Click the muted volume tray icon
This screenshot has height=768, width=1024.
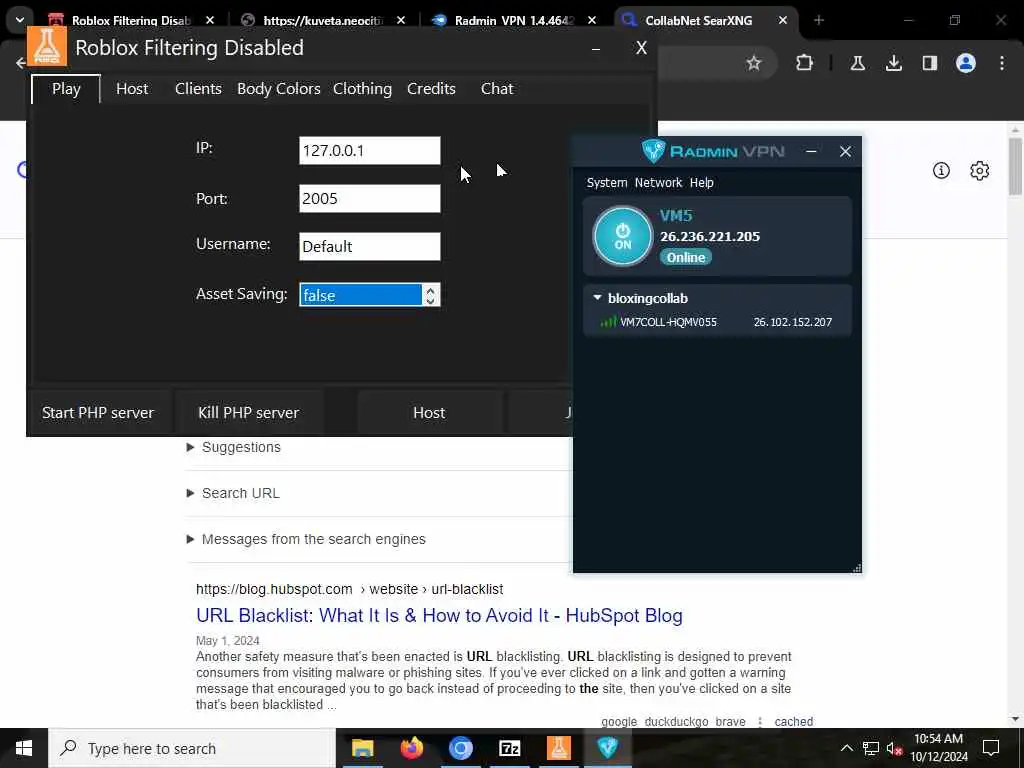tap(894, 749)
